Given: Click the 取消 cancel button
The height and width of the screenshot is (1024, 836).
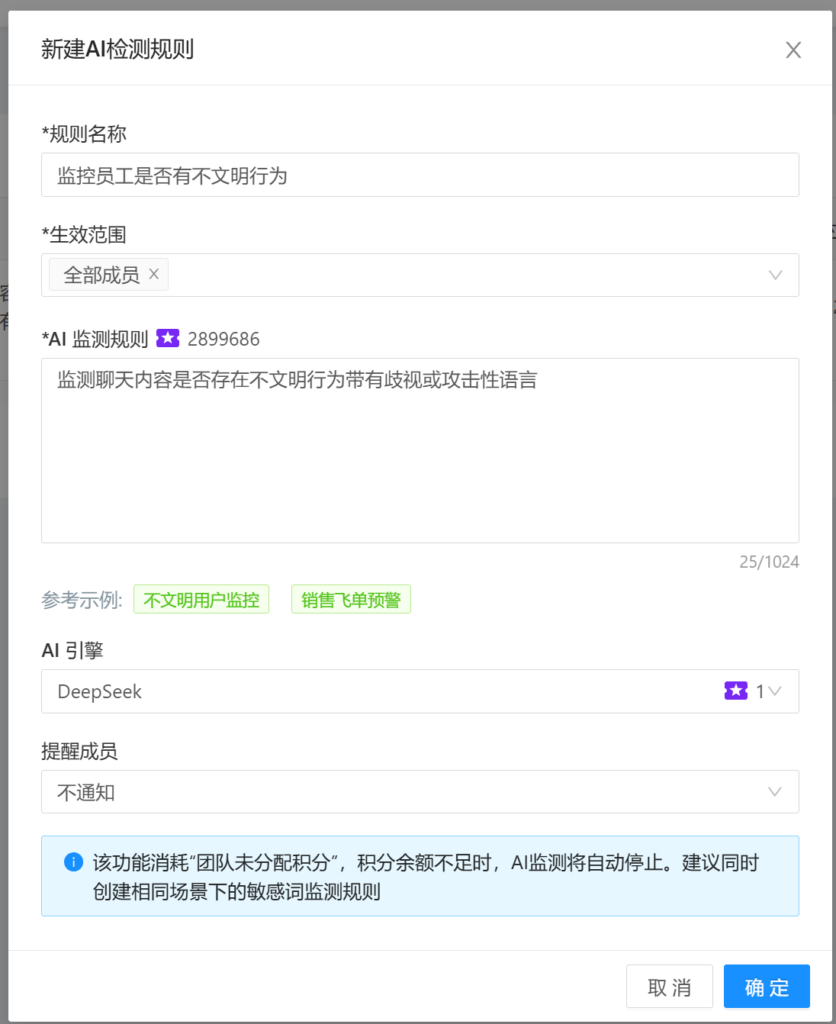Looking at the screenshot, I should [669, 986].
